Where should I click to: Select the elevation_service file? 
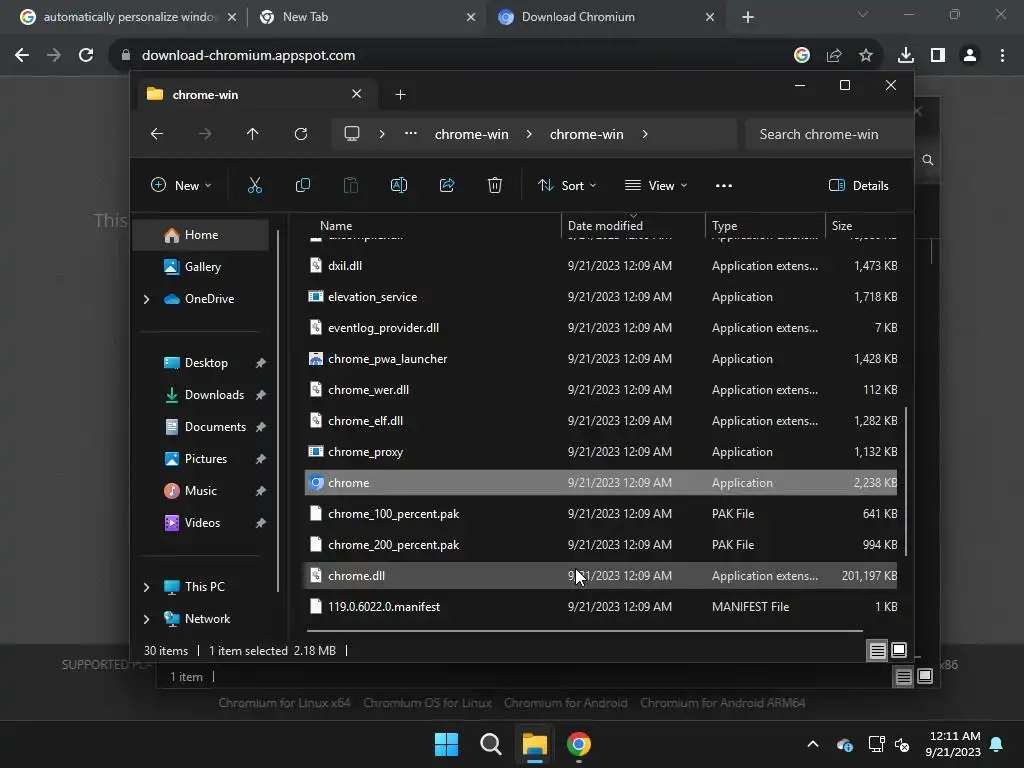click(601, 297)
